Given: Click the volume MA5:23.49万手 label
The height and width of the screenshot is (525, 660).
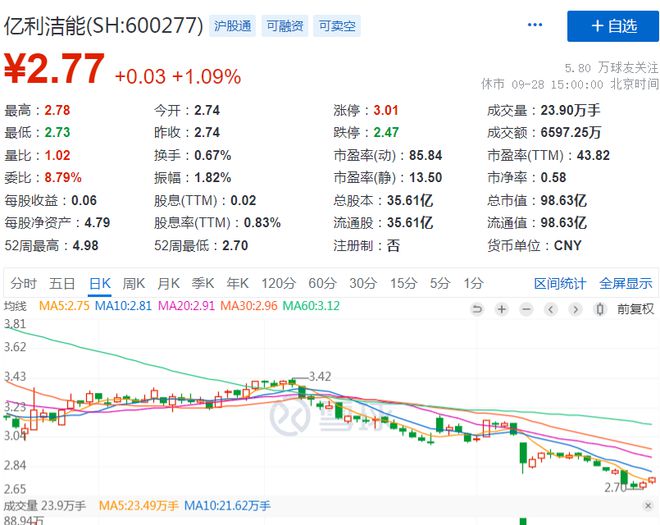Looking at the screenshot, I should (x=138, y=505).
